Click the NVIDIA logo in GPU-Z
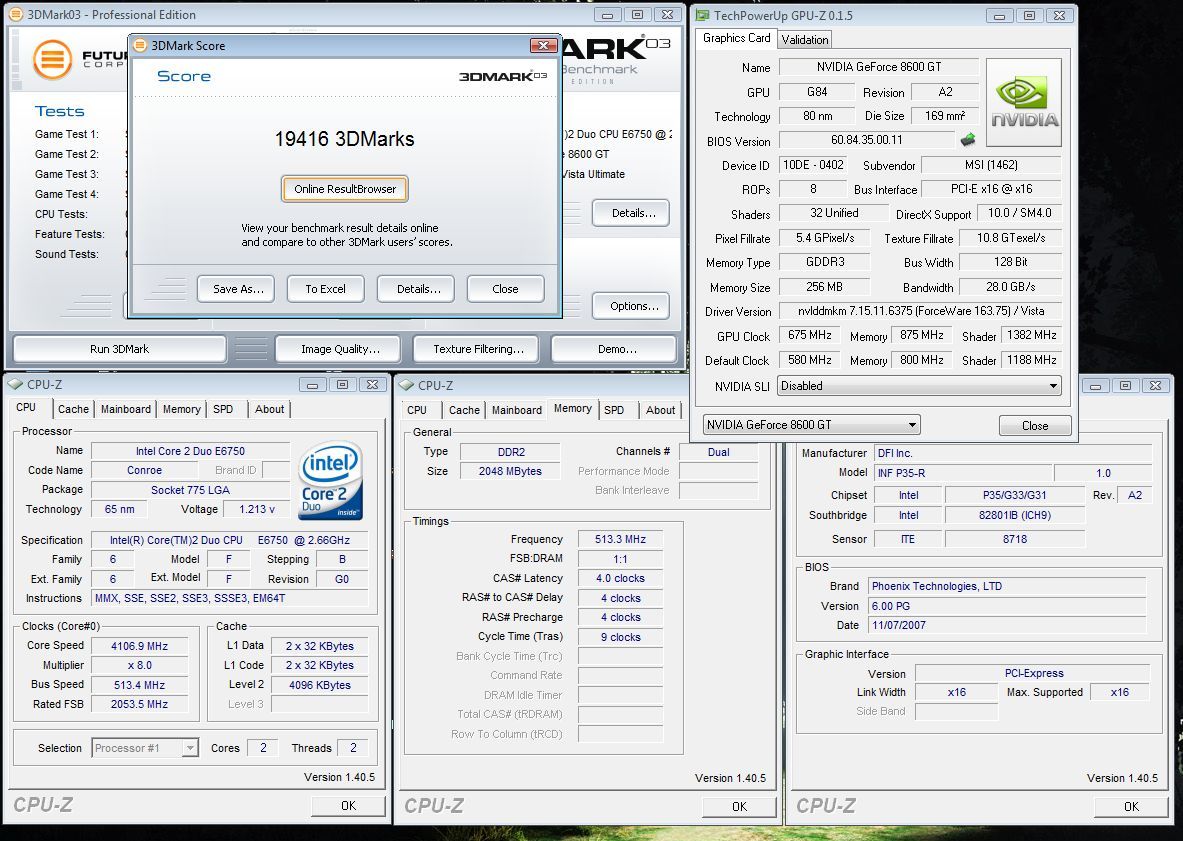The height and width of the screenshot is (841, 1183). pyautogui.click(x=1024, y=103)
